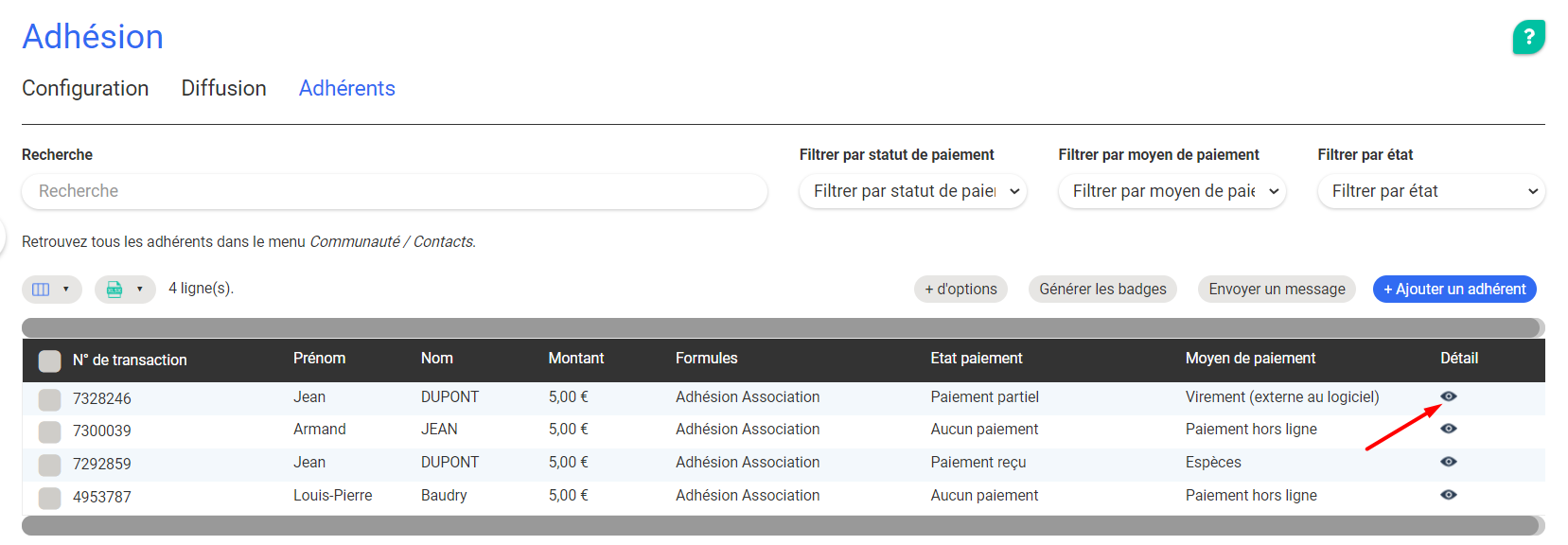
Task: Check the box for transaction 4953787
Action: [x=49, y=498]
